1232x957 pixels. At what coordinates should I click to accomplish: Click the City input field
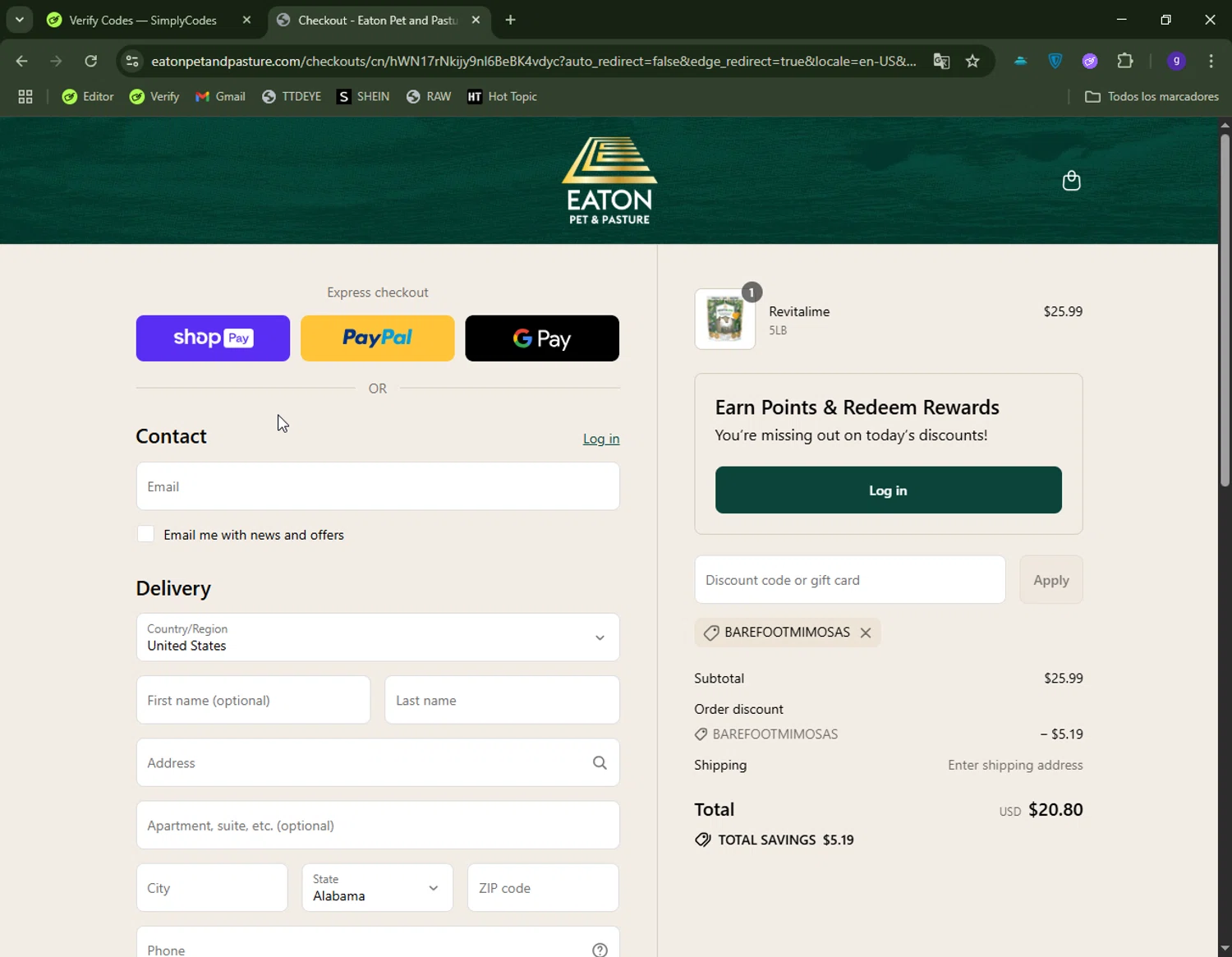(x=212, y=887)
